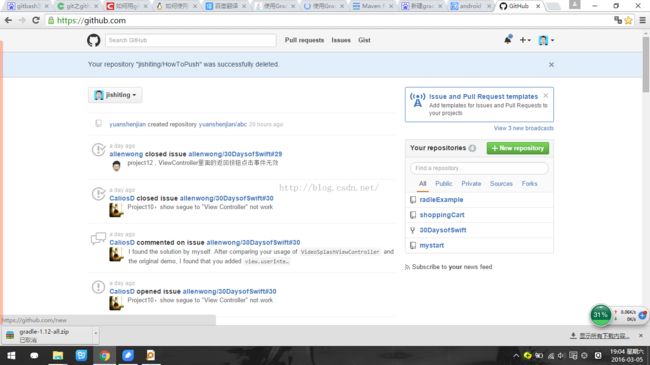The width and height of the screenshot is (650, 365).
Task: Subscribe to your news feed link
Action: pos(452,267)
